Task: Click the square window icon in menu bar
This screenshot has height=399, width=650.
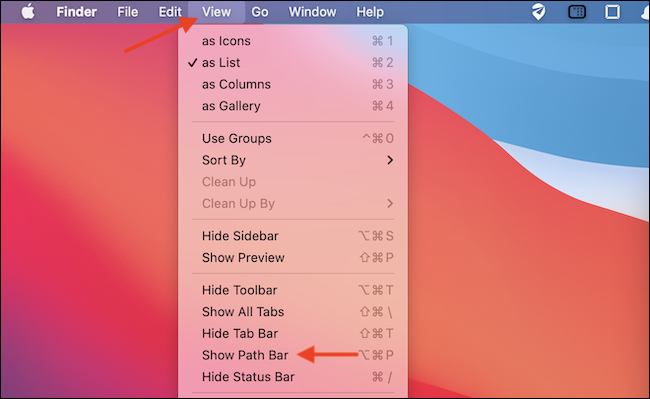Action: click(612, 12)
